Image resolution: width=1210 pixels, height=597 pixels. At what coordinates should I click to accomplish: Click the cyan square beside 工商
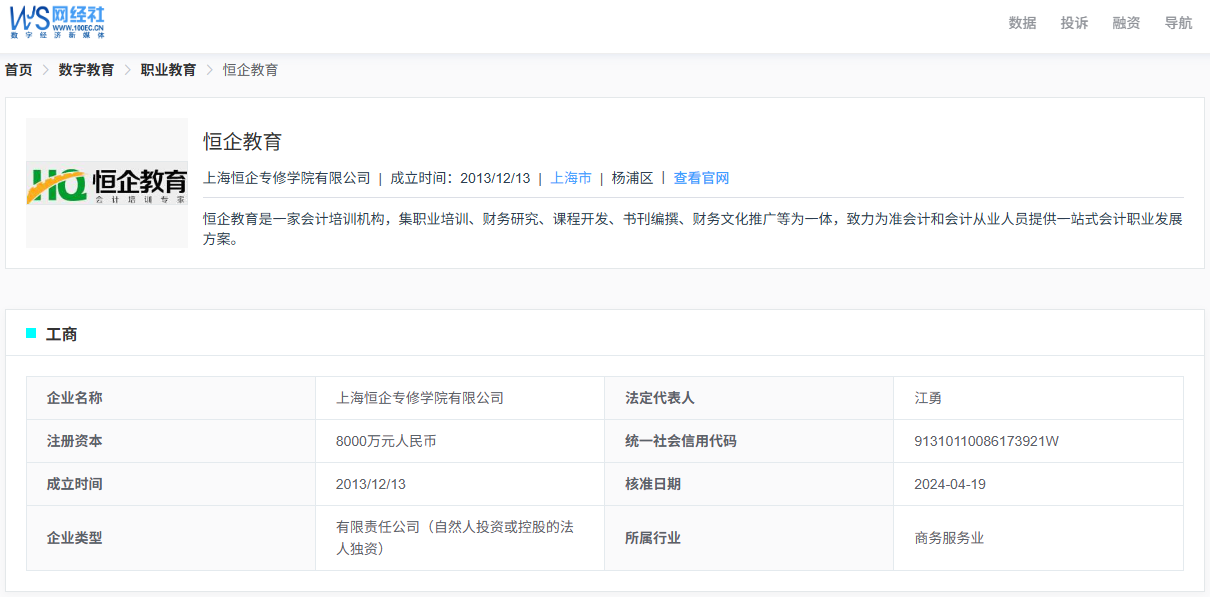click(31, 333)
